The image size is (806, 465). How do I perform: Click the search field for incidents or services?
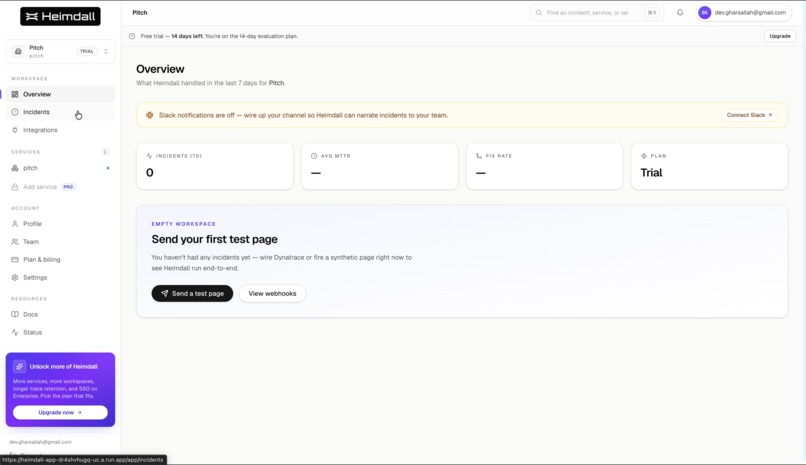(x=596, y=12)
